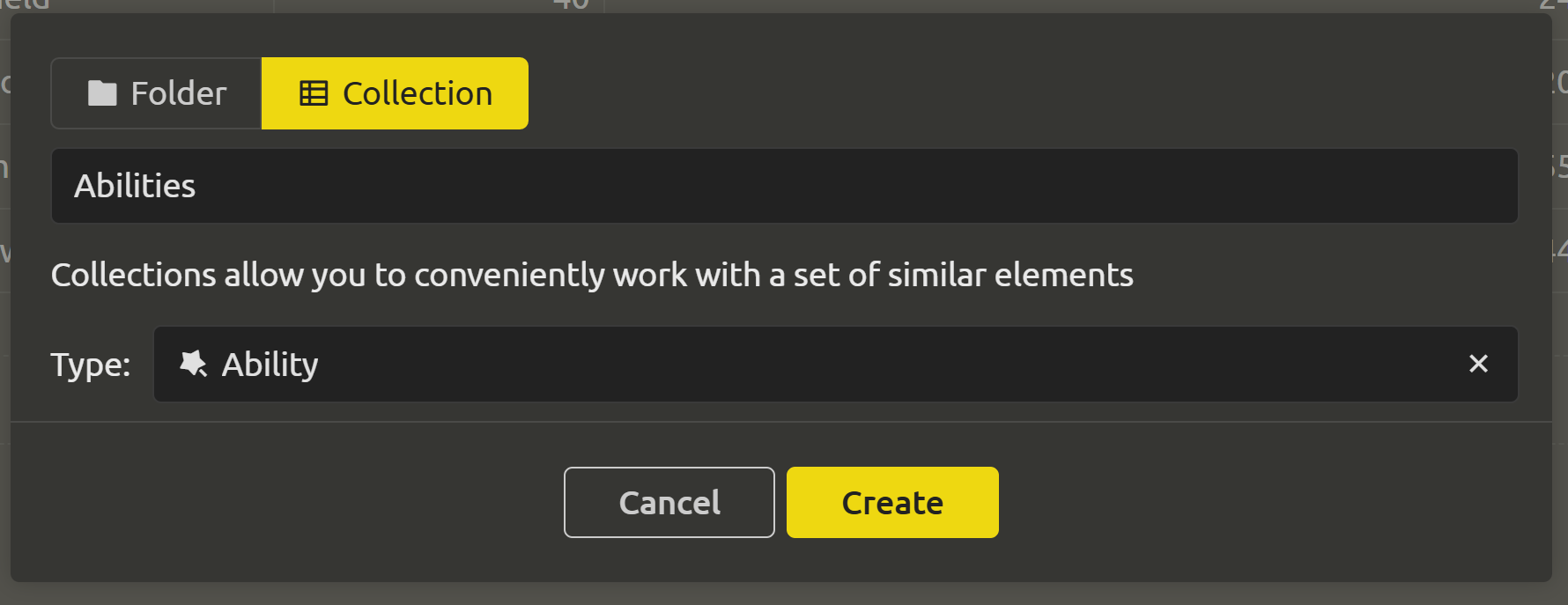Image resolution: width=1568 pixels, height=605 pixels.
Task: Click dimmed backdrop below the dialog
Action: pos(784,594)
